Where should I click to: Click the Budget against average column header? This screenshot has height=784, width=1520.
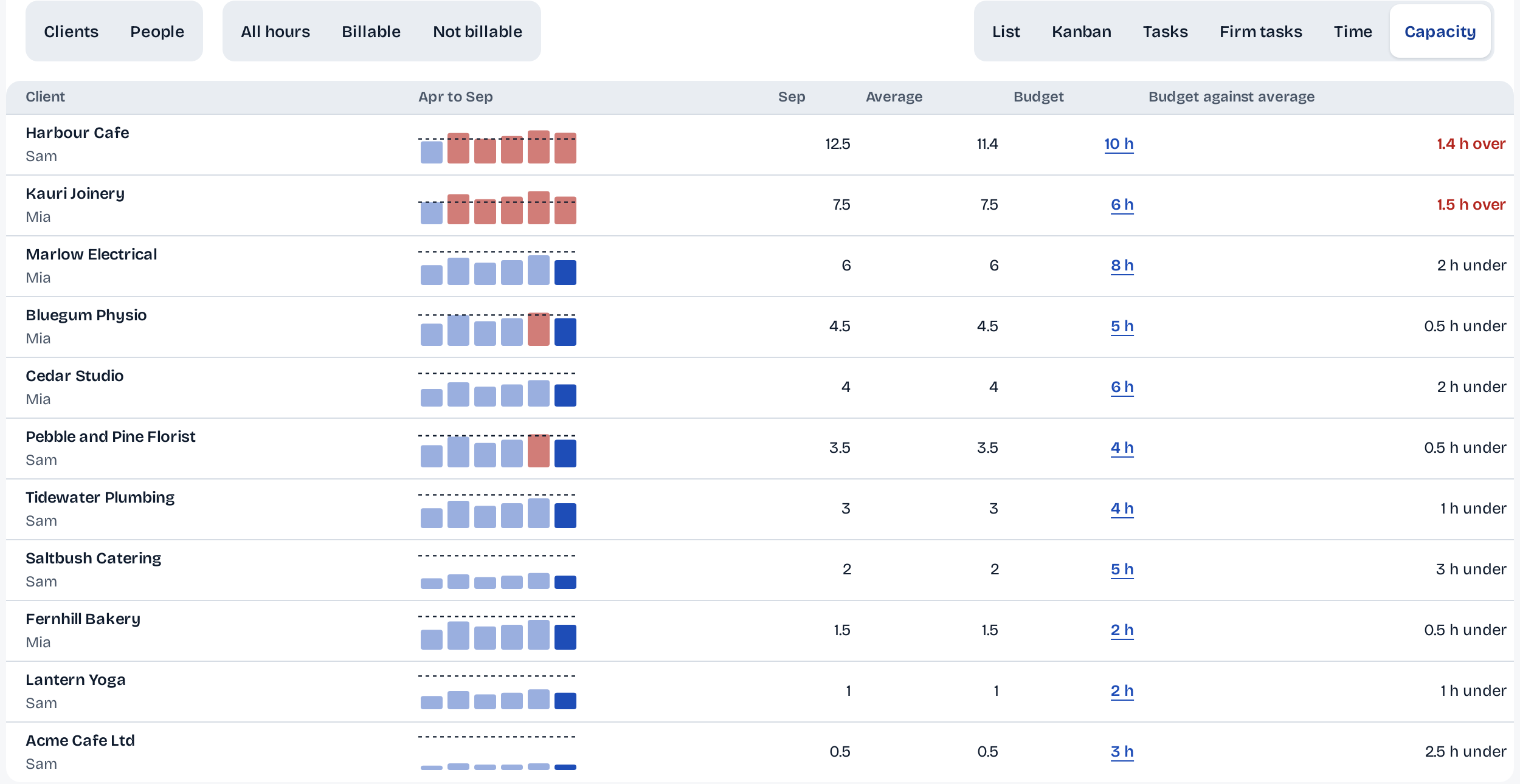(1231, 97)
